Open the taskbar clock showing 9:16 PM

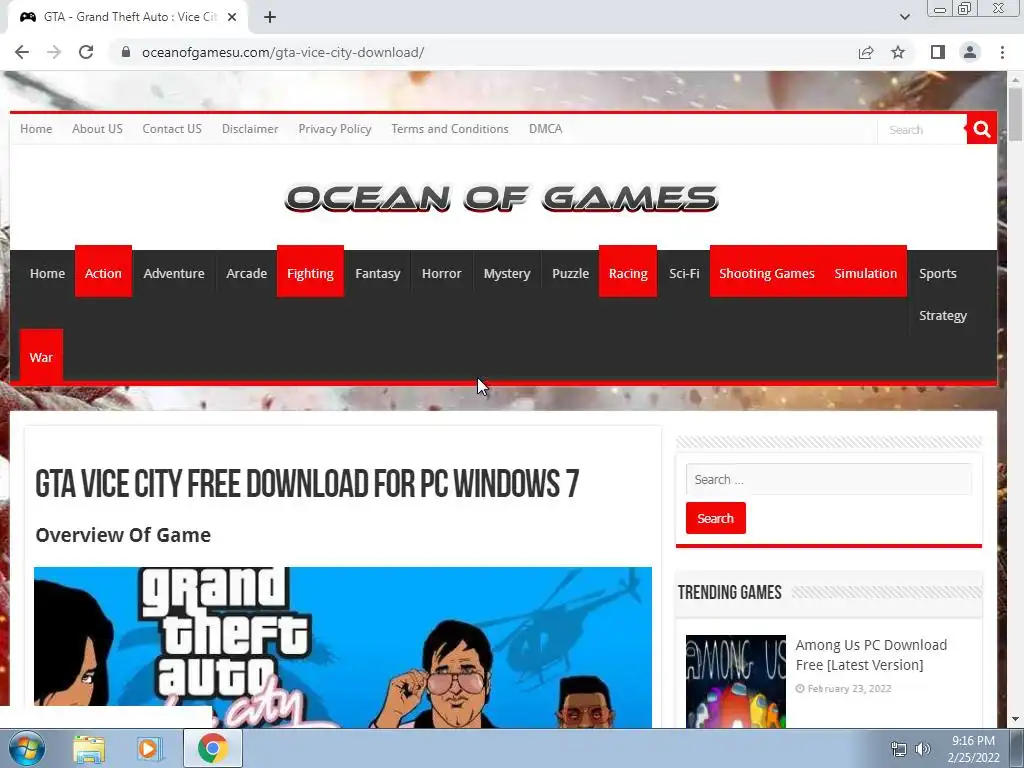click(973, 749)
